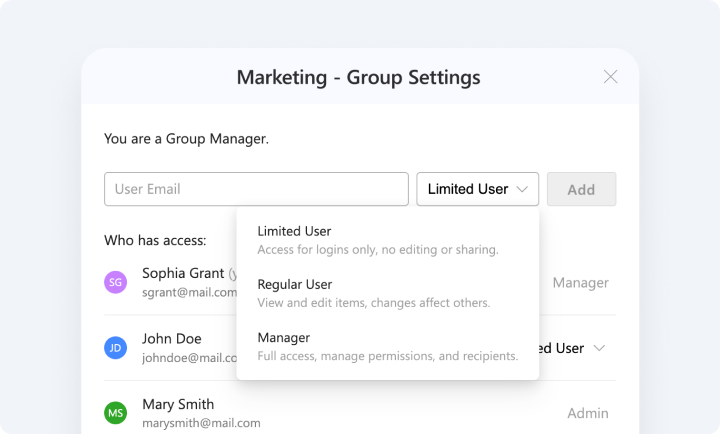Click the Sophia Grant name
This screenshot has height=435, width=720.
pyautogui.click(x=183, y=273)
